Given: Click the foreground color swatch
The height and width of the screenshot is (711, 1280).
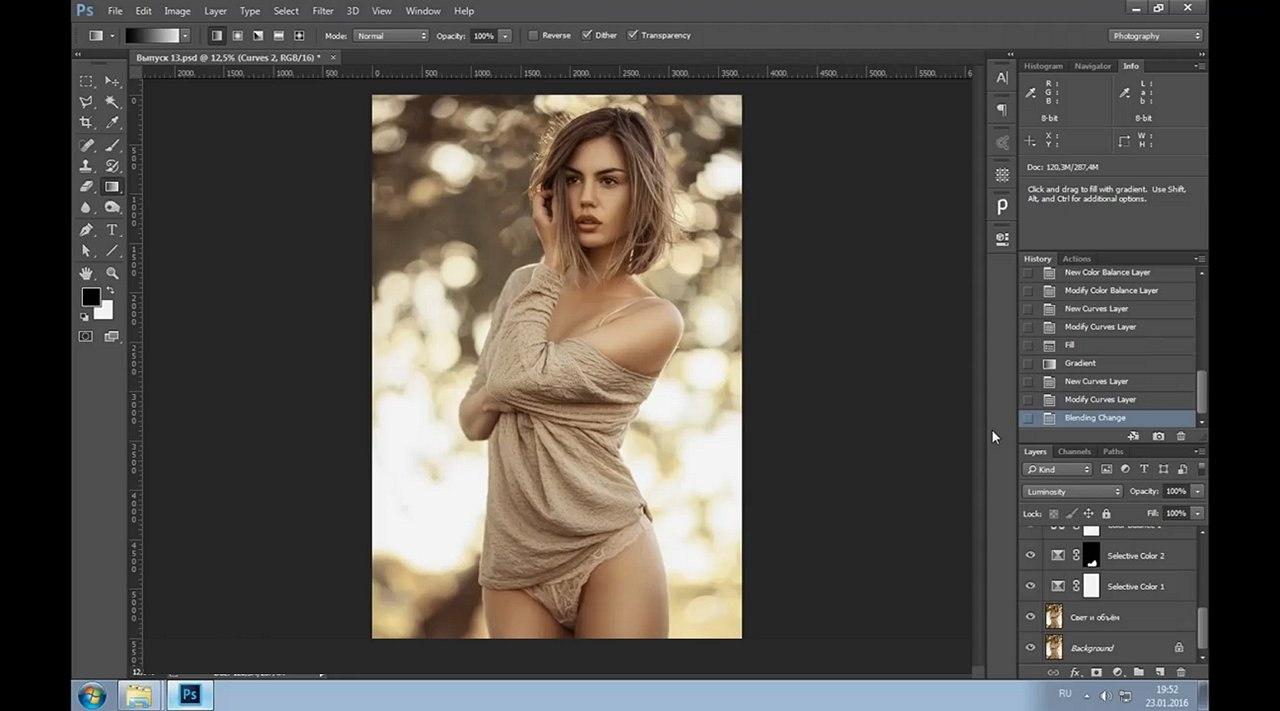Looking at the screenshot, I should tap(90, 297).
